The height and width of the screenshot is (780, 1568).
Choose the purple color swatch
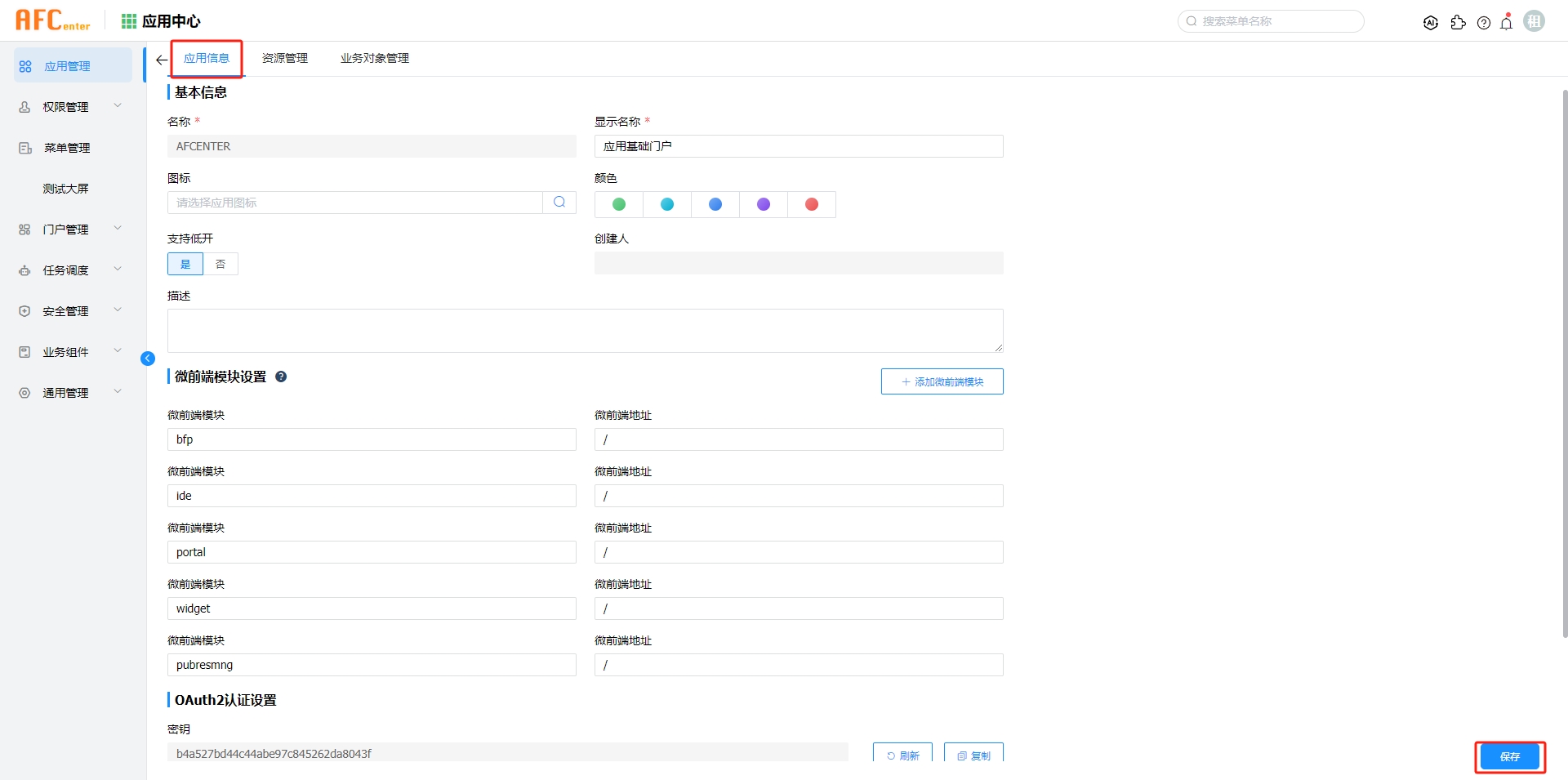pos(764,204)
